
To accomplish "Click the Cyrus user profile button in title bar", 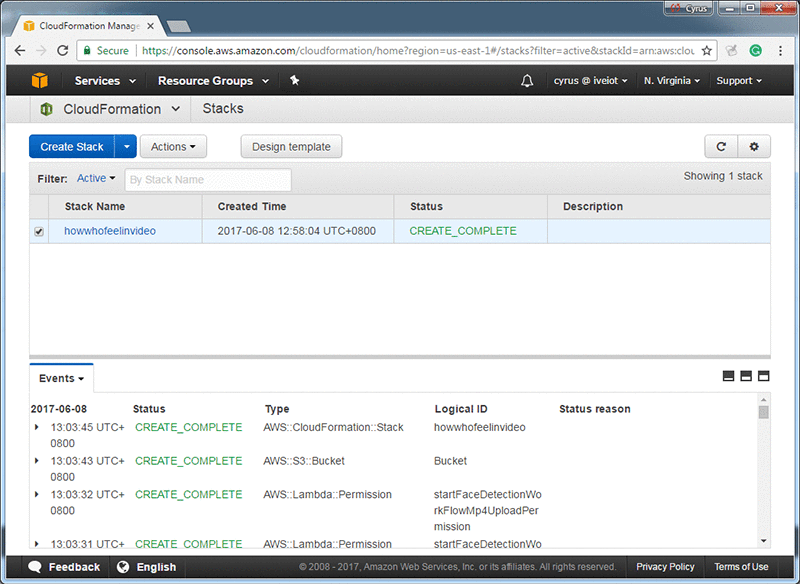I will coord(688,8).
